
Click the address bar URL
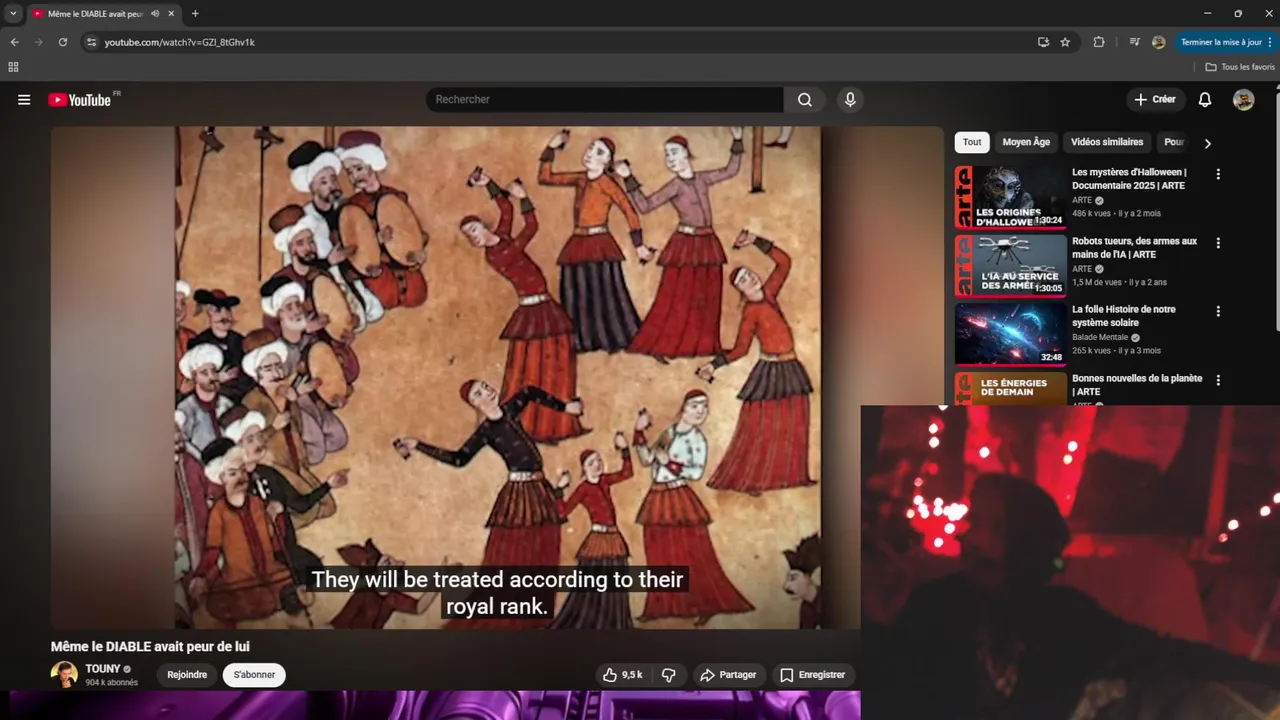coord(180,42)
